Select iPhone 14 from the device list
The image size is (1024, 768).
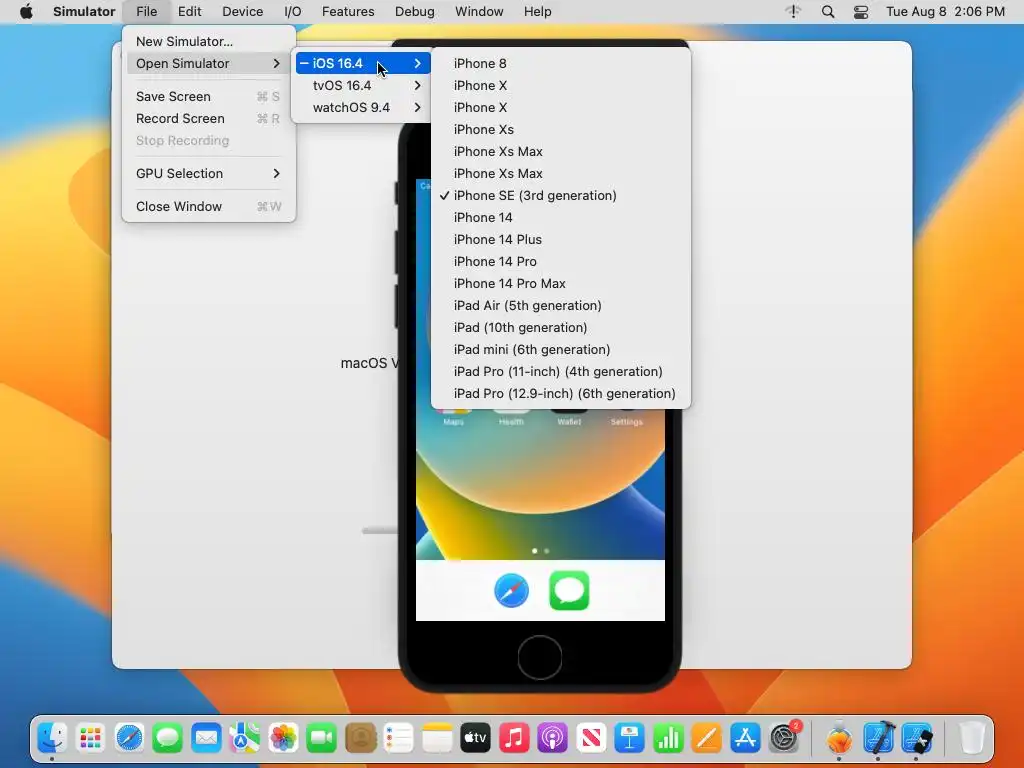click(560, 217)
